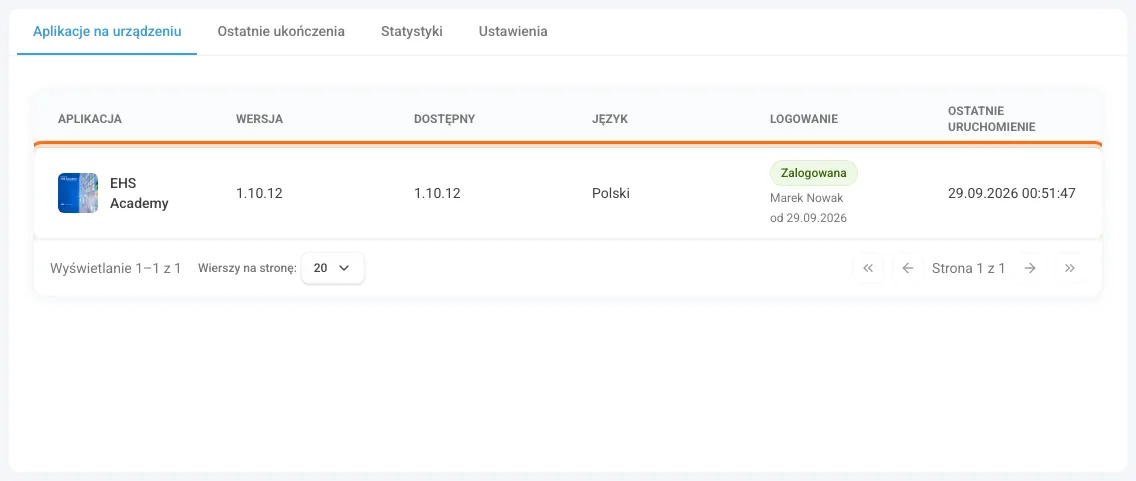
Task: Go to the Ustawienia tab
Action: pyautogui.click(x=513, y=32)
